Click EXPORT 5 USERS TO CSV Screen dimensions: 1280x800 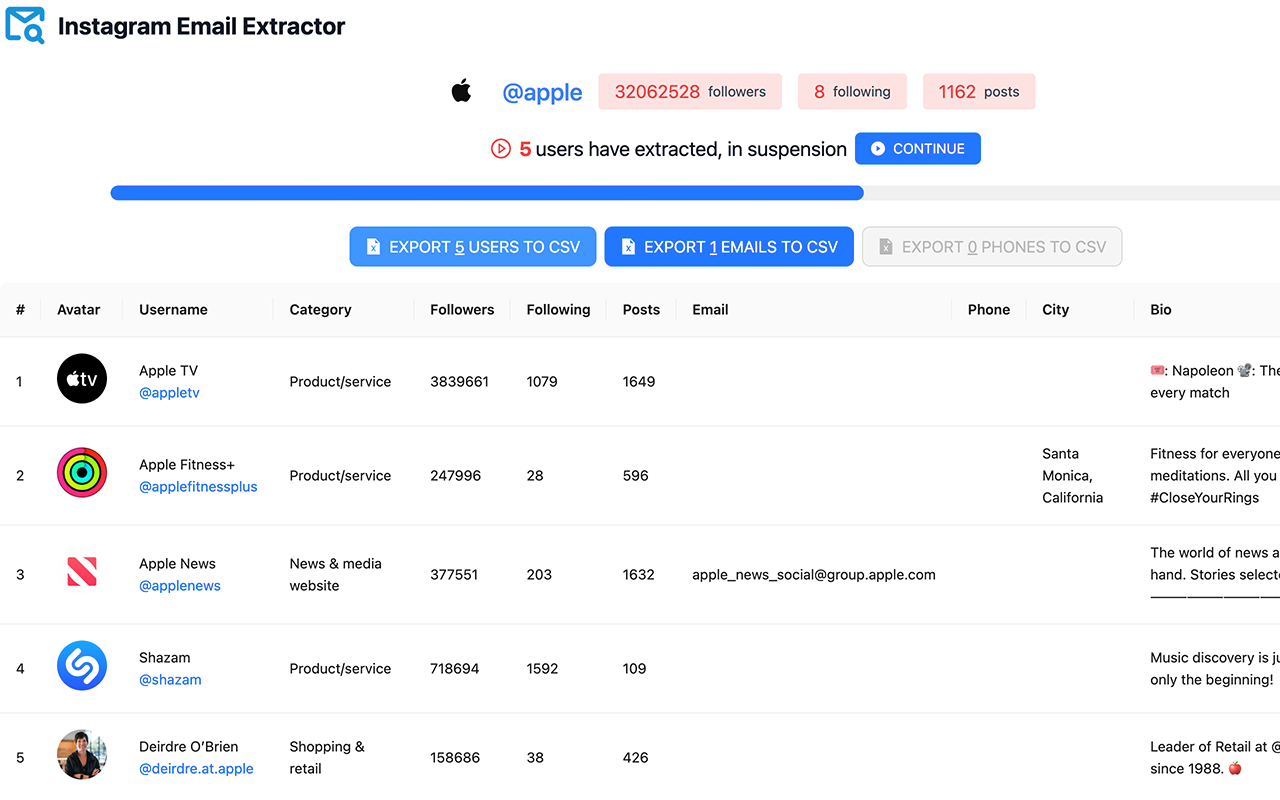[x=473, y=246]
